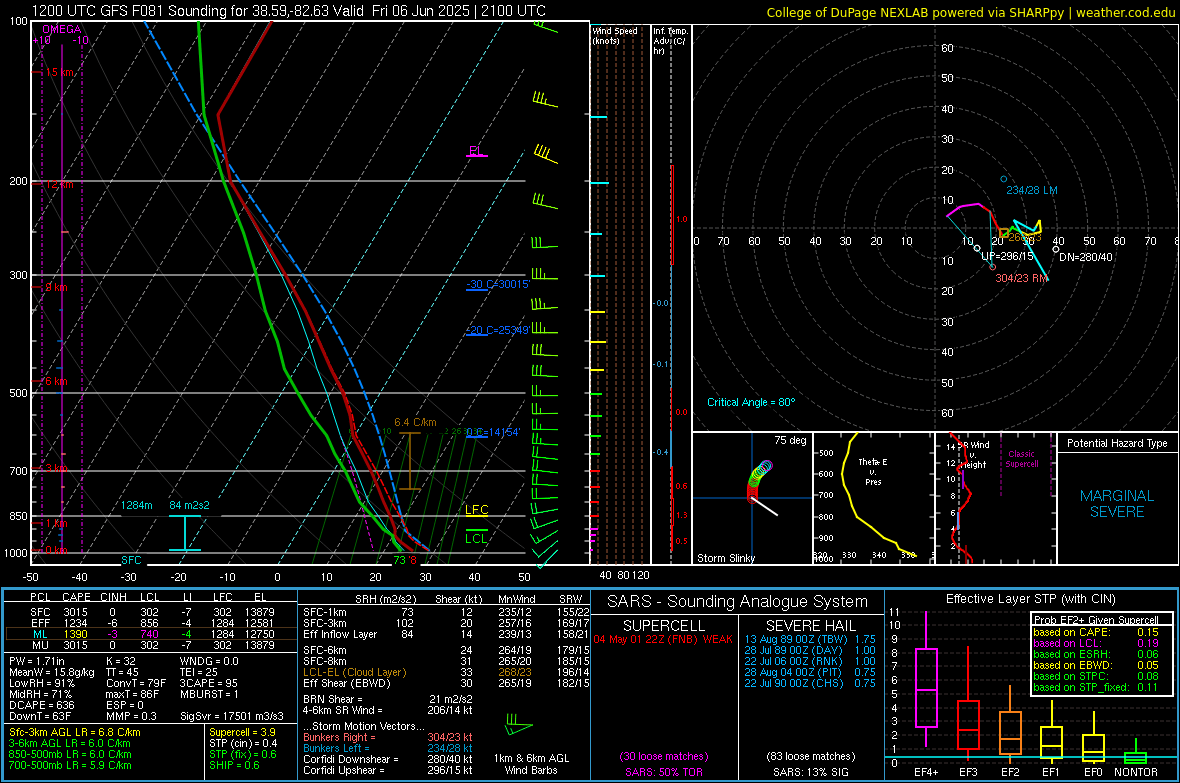1180x783 pixels.
Task: Click the Supercell = 3.9 parameter
Action: click(x=242, y=732)
